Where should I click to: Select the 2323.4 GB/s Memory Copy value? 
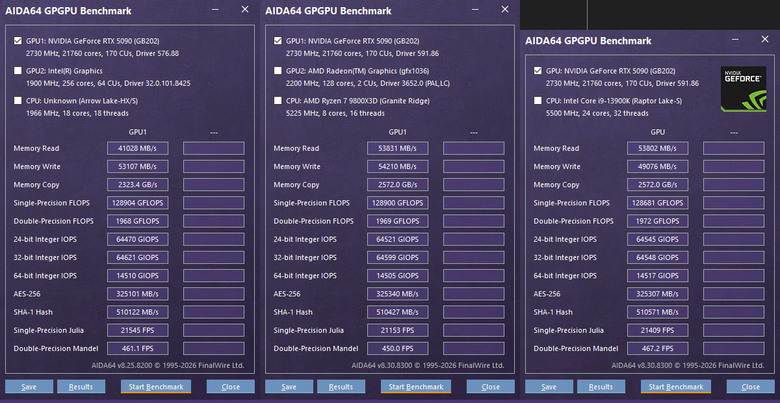point(137,185)
